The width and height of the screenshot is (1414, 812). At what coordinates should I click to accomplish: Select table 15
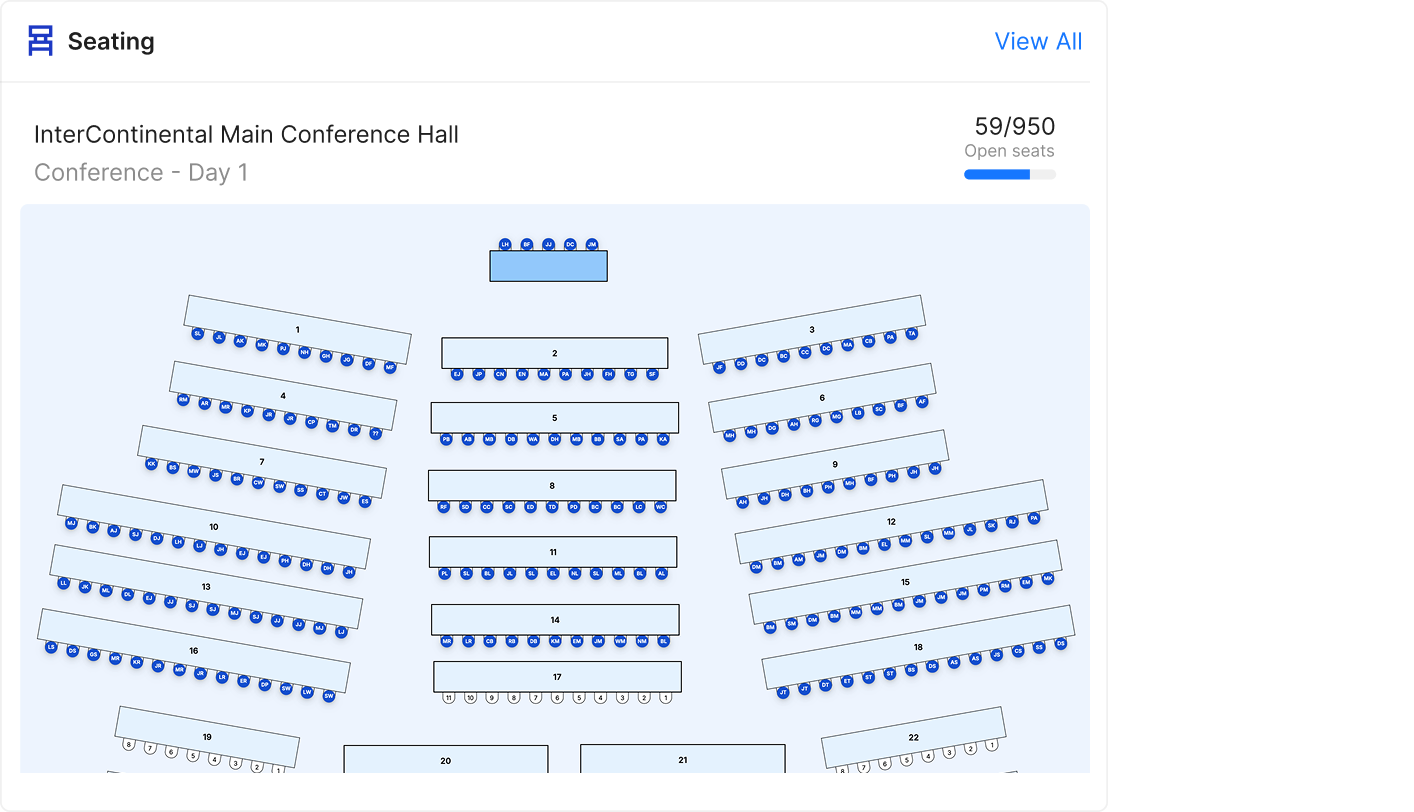(x=905, y=582)
